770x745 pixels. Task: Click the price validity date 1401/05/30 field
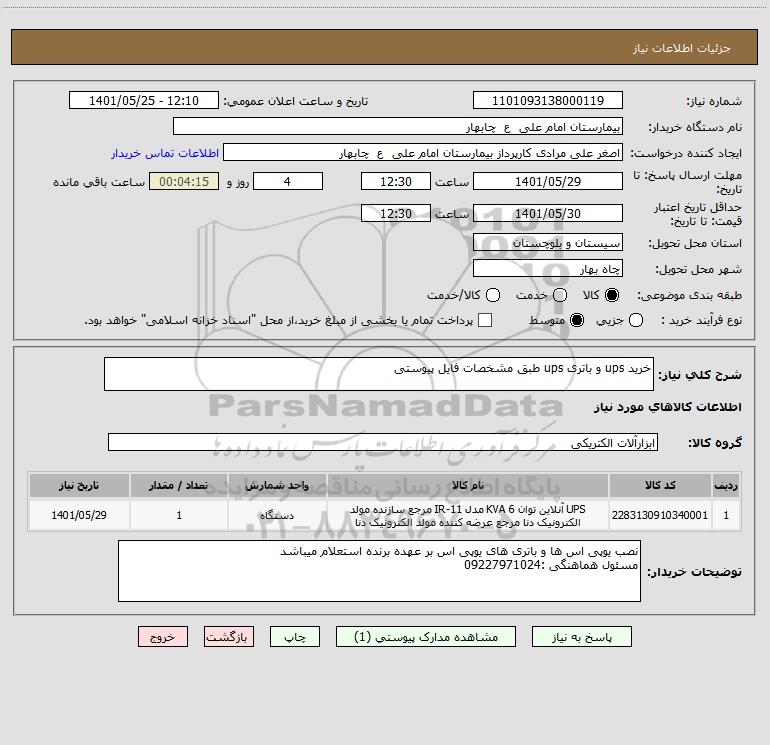(548, 213)
